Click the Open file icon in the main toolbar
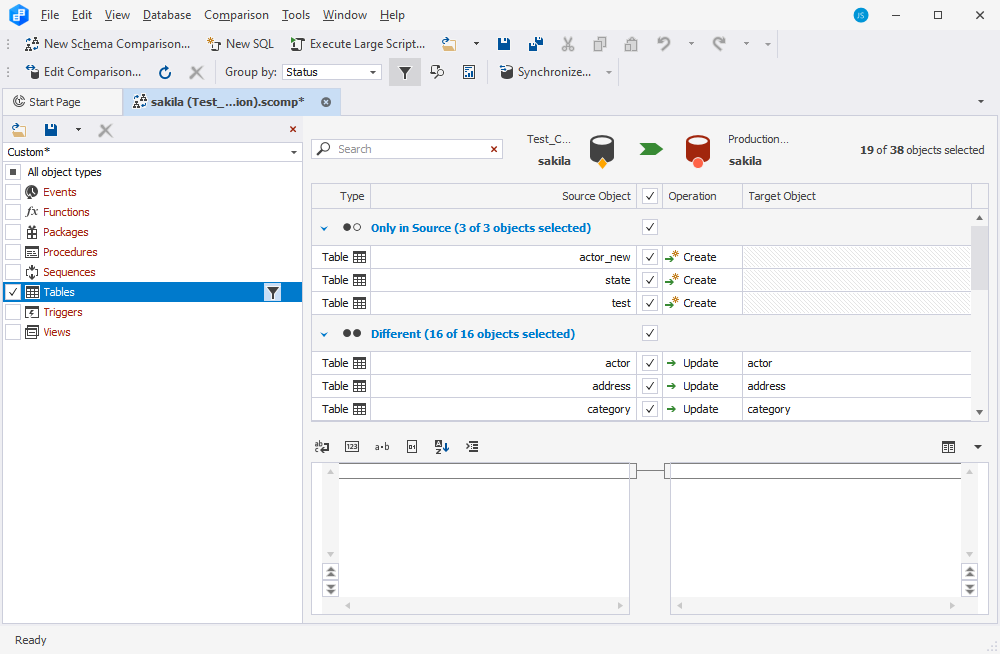The height and width of the screenshot is (654, 1000). pos(449,44)
